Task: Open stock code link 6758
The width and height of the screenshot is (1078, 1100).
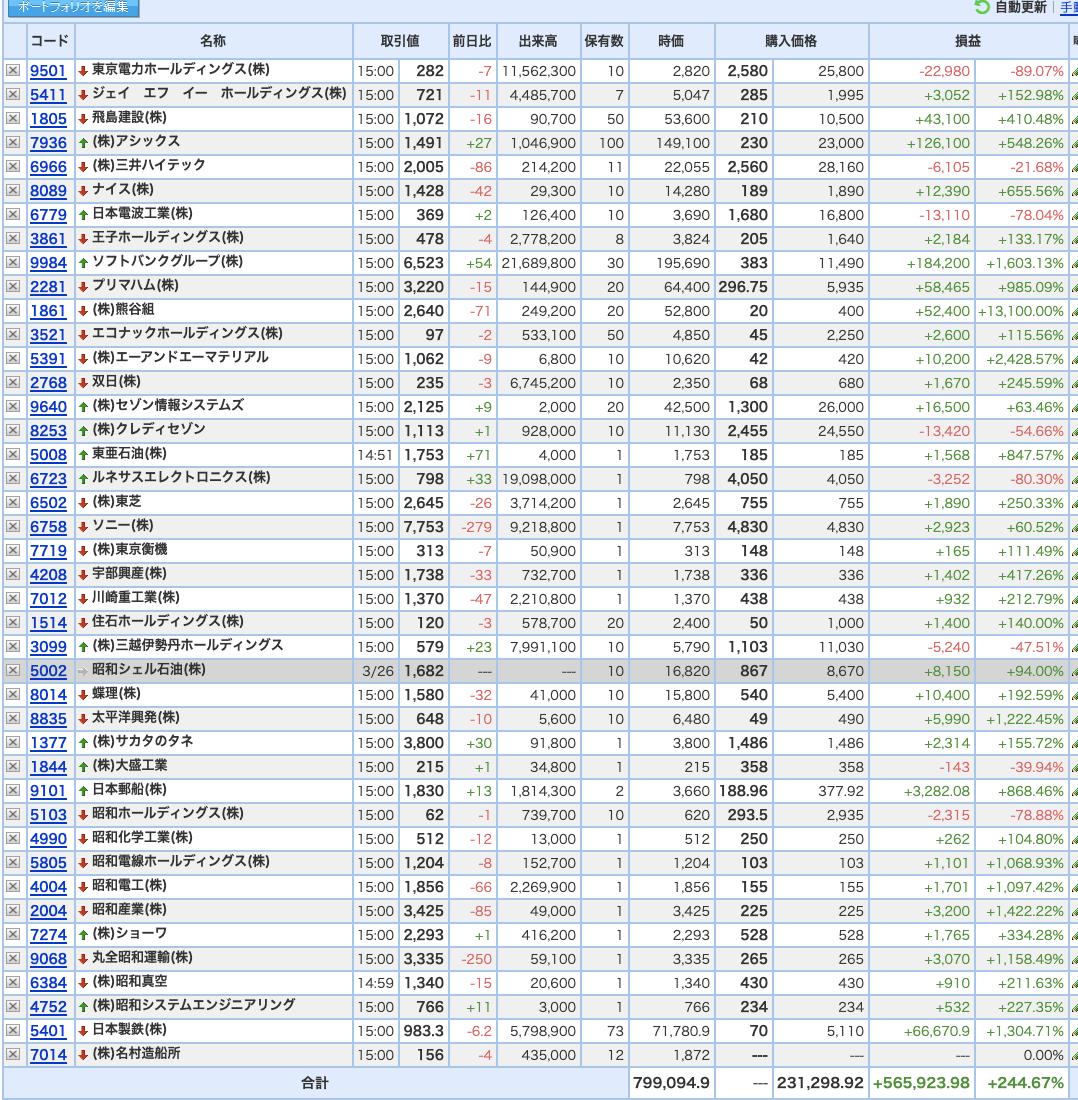Action: click(48, 527)
